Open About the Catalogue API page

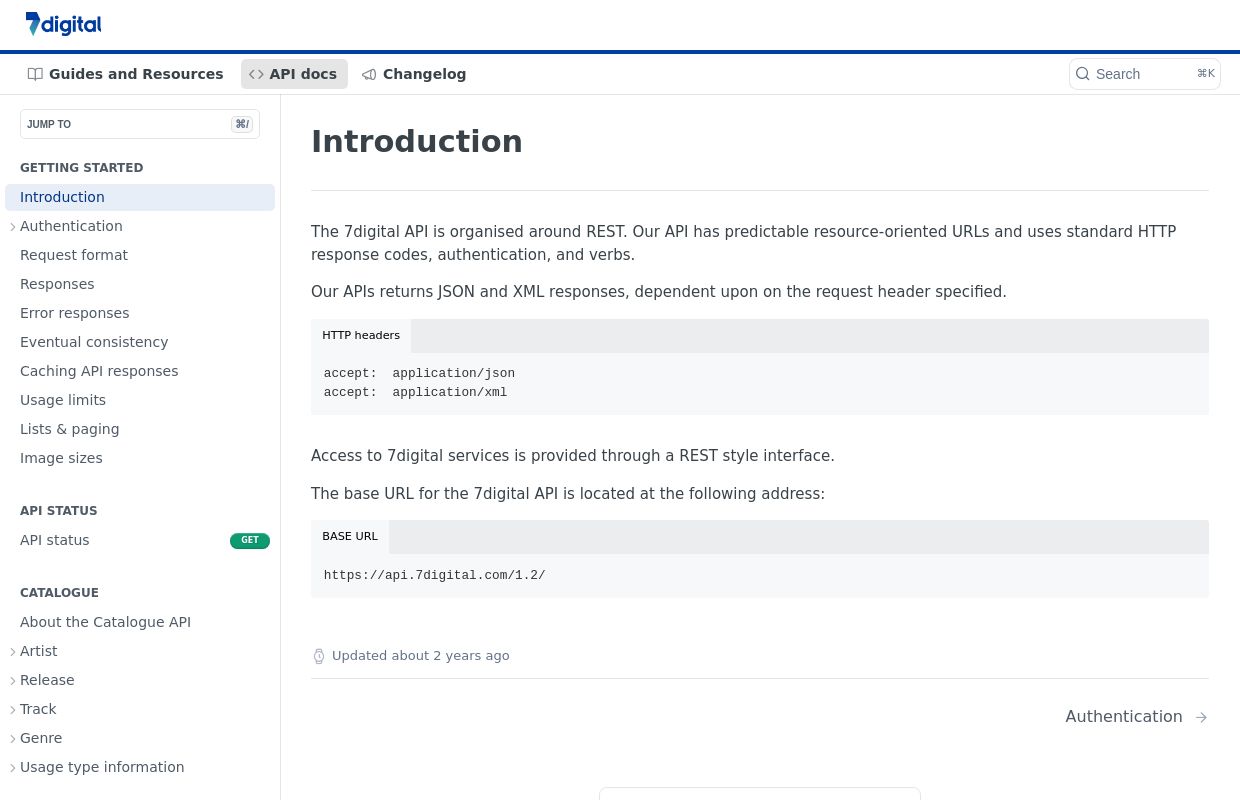(x=140, y=622)
